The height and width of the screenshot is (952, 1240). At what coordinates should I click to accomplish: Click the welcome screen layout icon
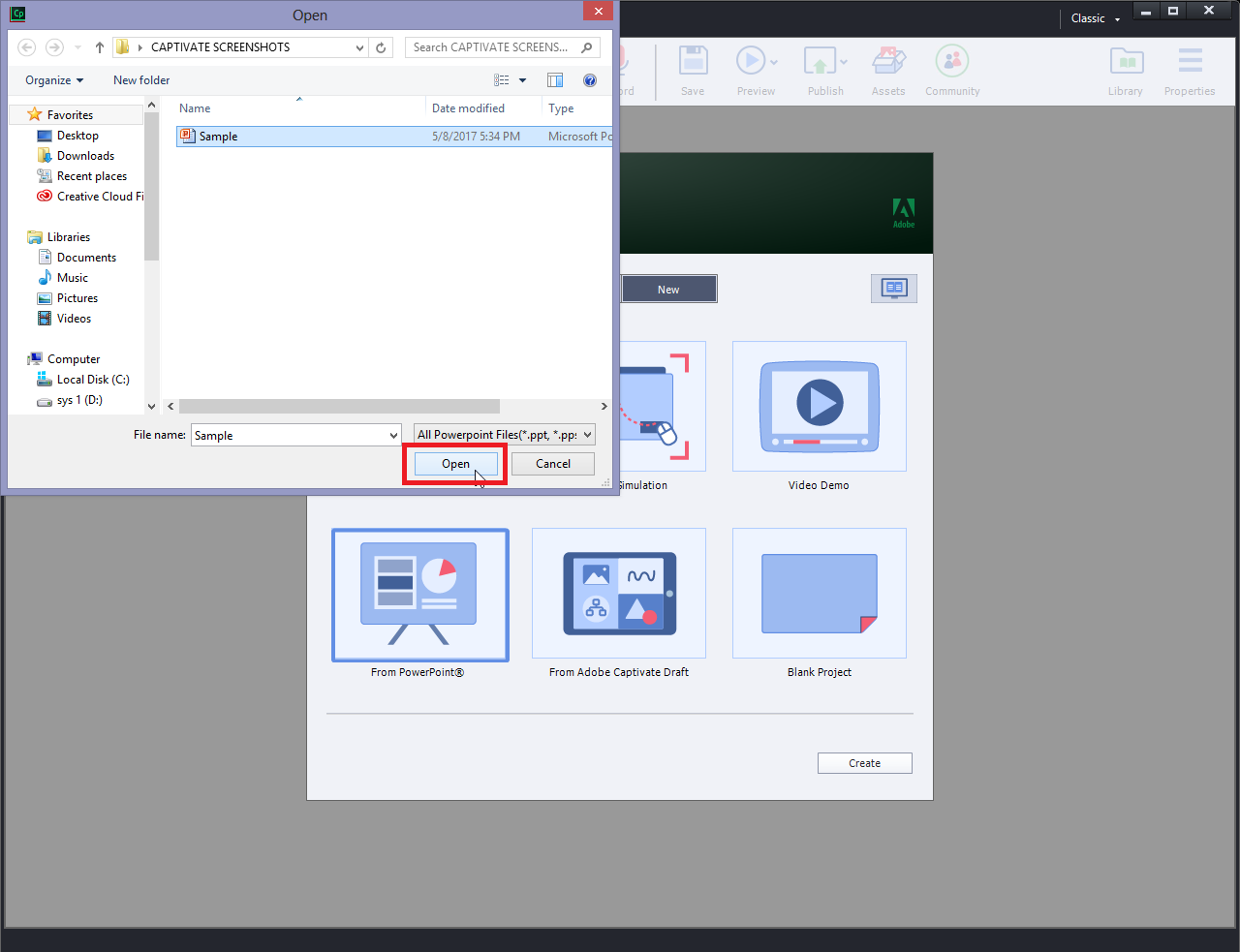click(894, 289)
